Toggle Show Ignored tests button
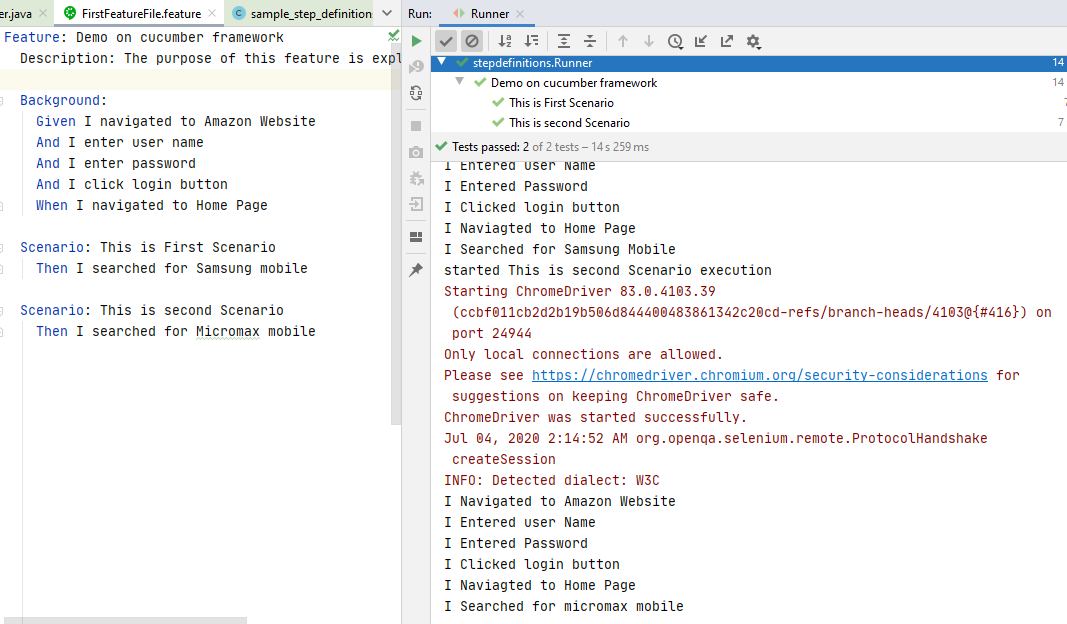 click(472, 42)
